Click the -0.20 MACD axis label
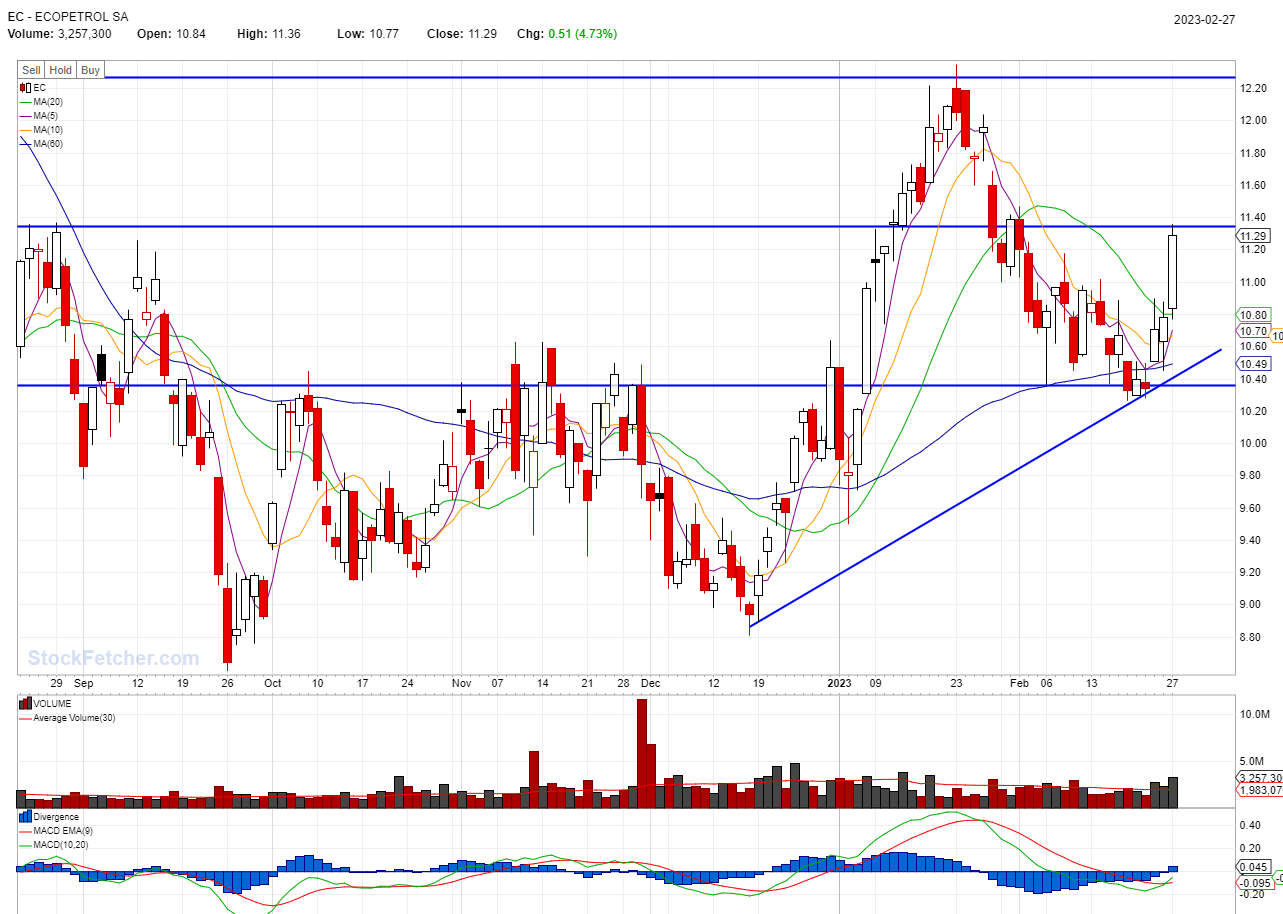 (1252, 894)
